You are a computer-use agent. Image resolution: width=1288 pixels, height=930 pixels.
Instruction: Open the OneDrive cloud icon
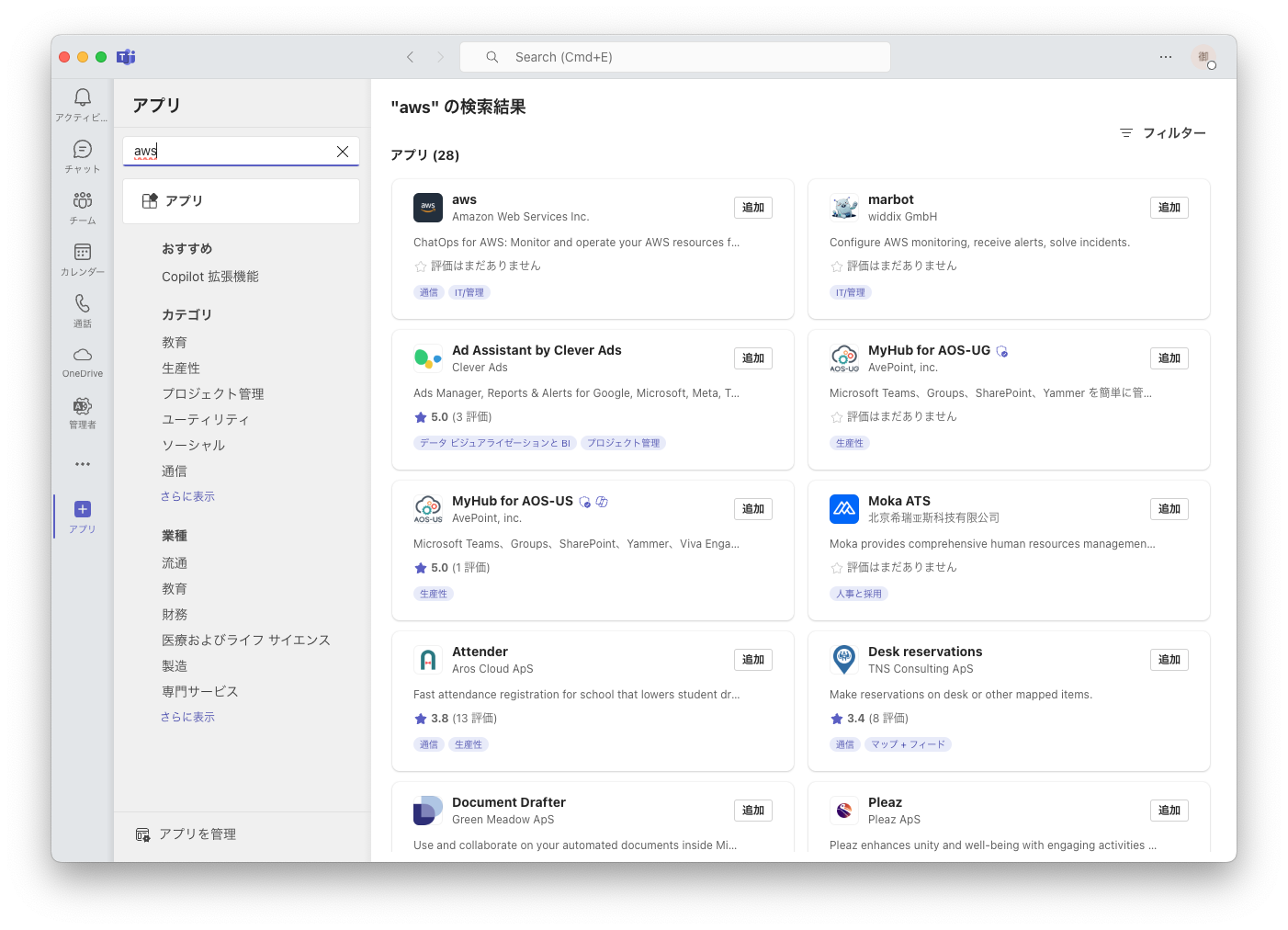click(83, 355)
